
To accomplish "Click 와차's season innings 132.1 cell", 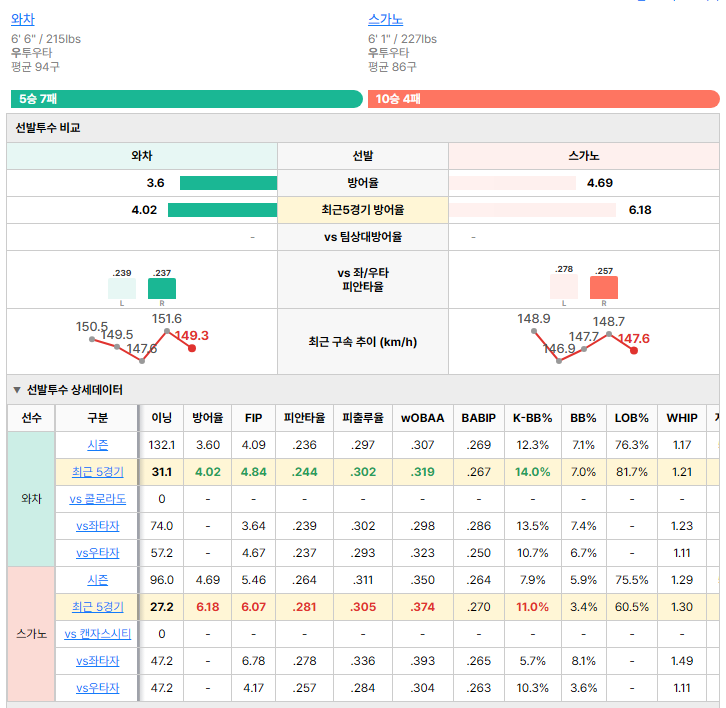I will pos(162,445).
